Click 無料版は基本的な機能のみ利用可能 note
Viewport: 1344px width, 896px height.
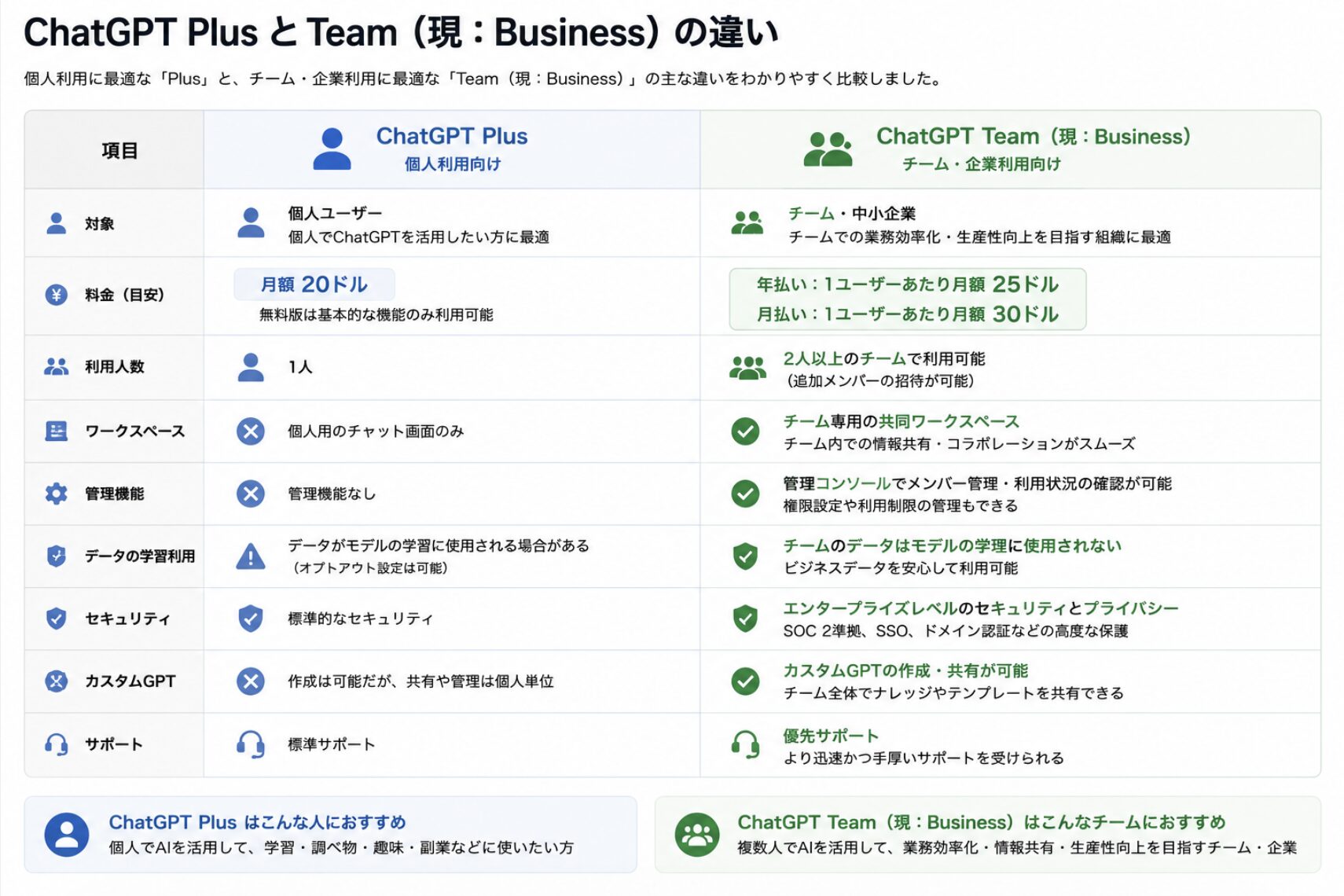(376, 315)
